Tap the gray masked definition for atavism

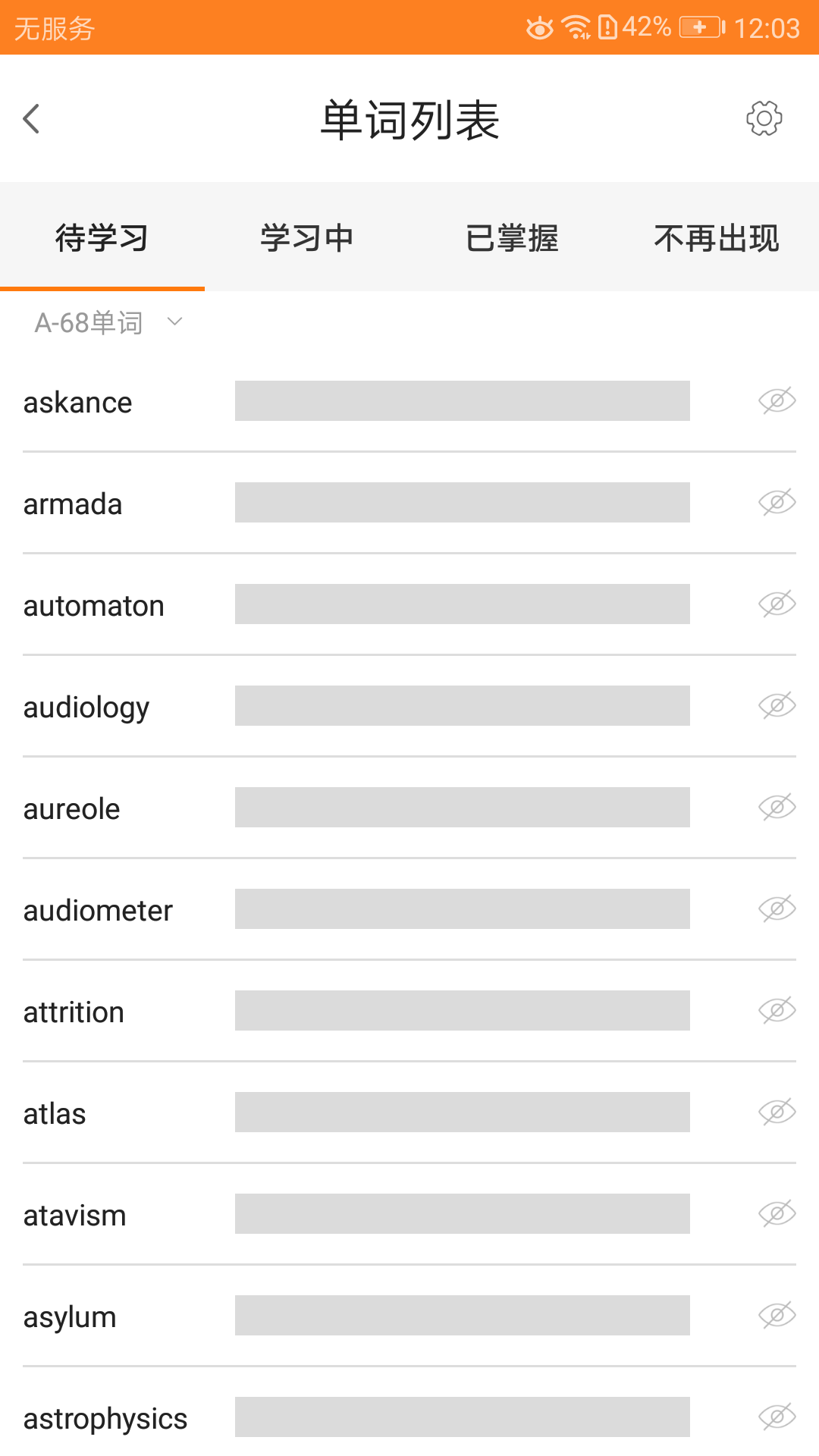point(463,1214)
